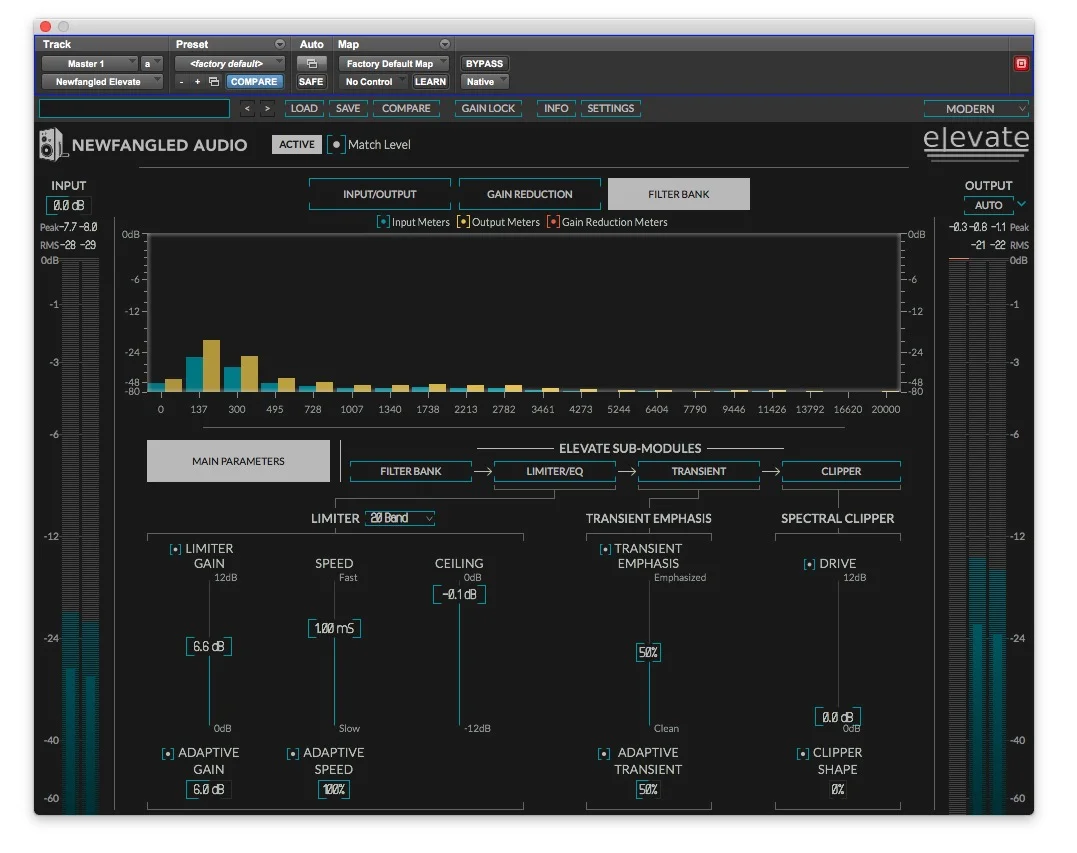Open LIMITER/EQ sub-module
1077x853 pixels.
click(554, 471)
